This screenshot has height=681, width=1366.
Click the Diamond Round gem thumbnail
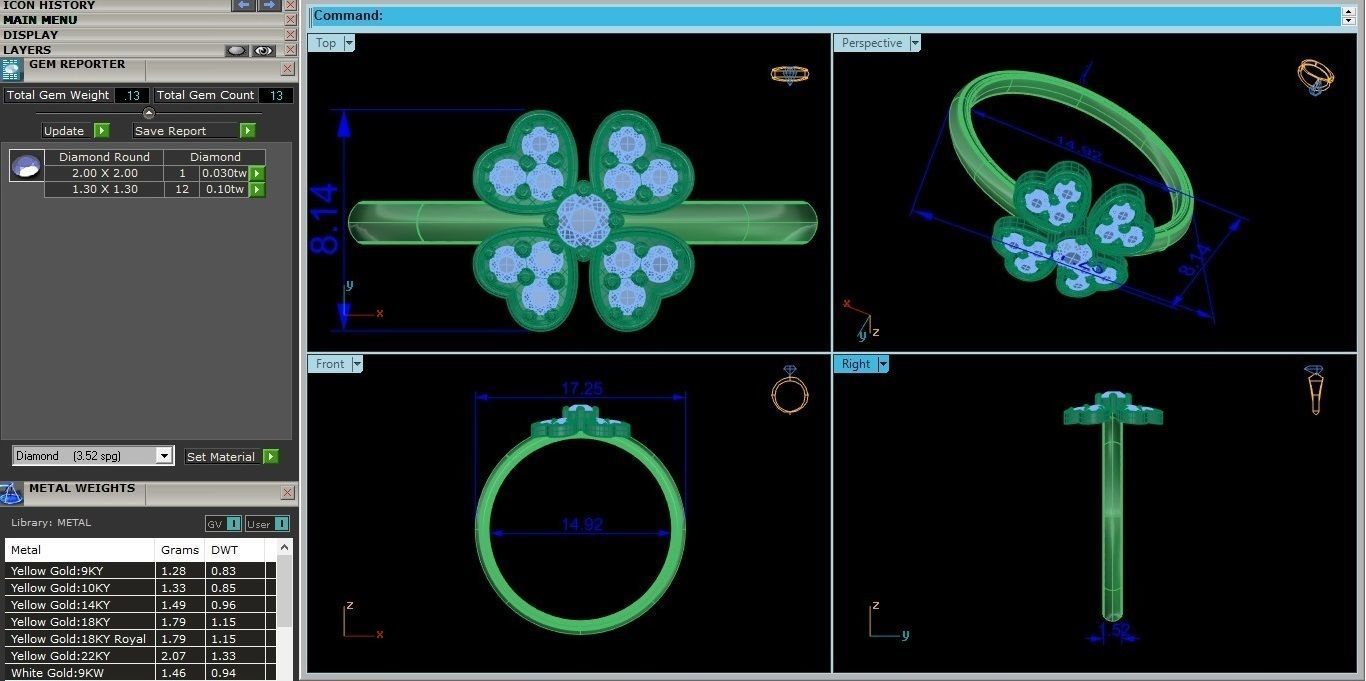click(27, 166)
